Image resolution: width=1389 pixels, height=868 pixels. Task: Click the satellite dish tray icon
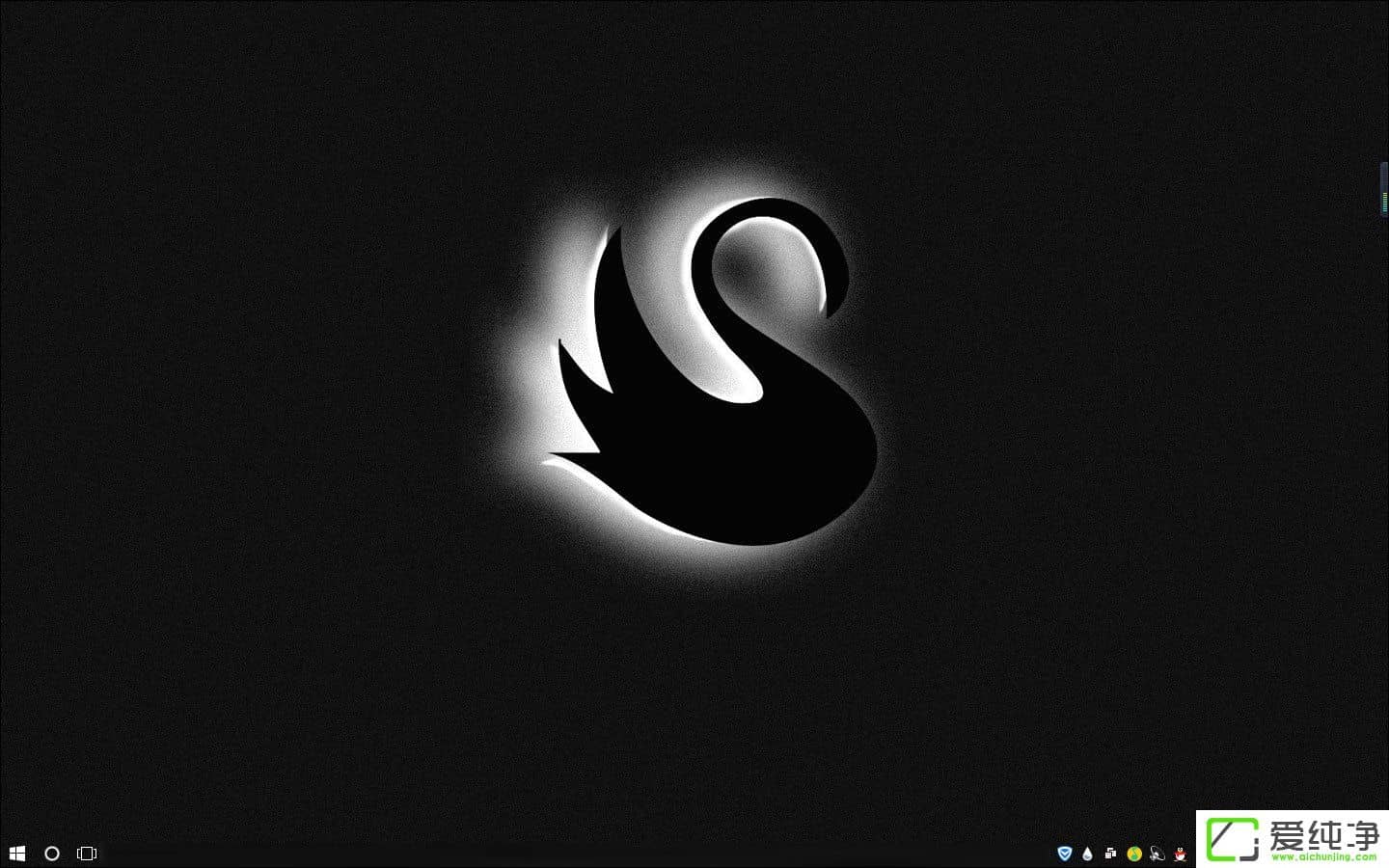(1157, 854)
